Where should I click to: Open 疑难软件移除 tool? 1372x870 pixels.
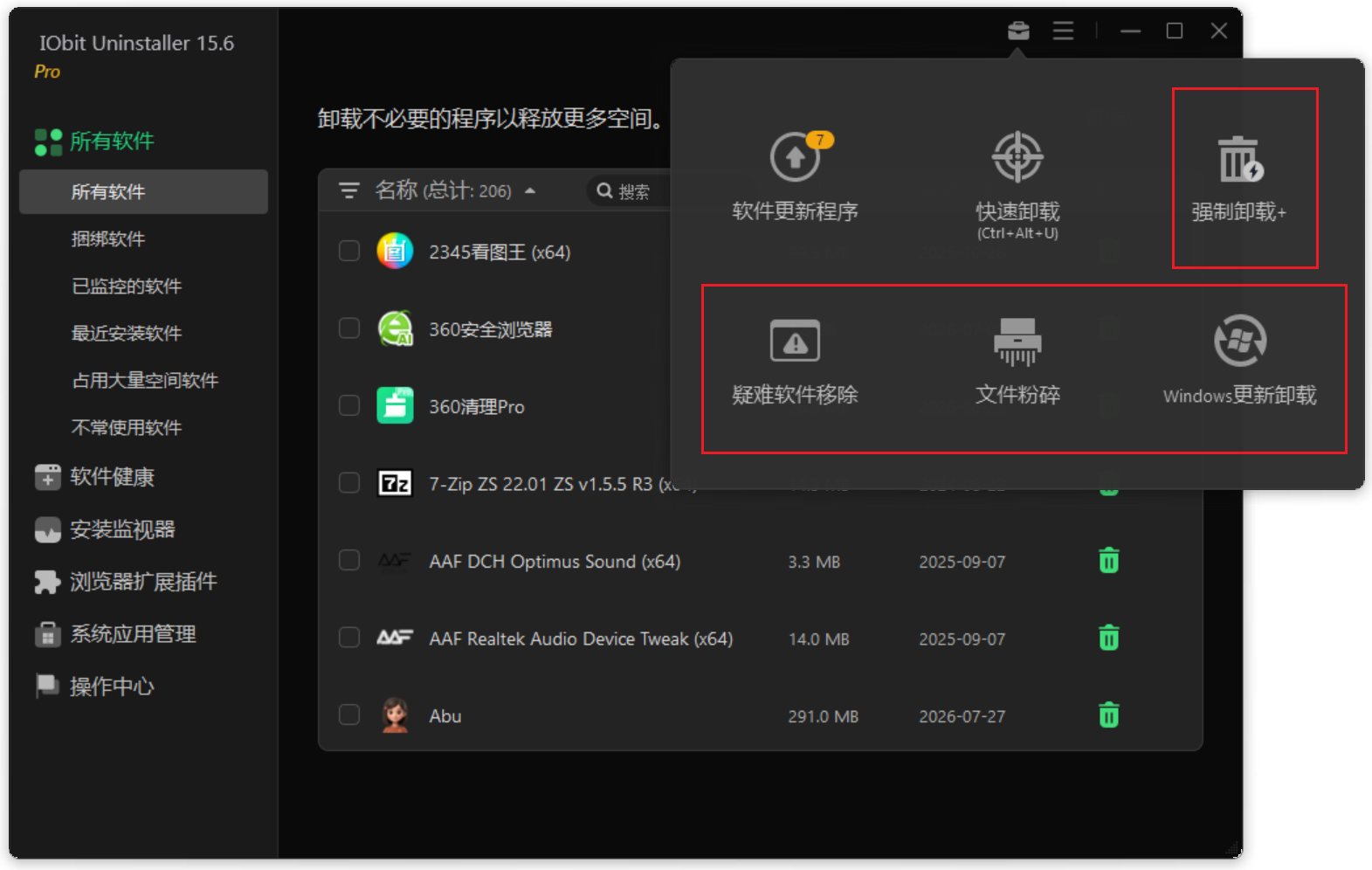[795, 362]
